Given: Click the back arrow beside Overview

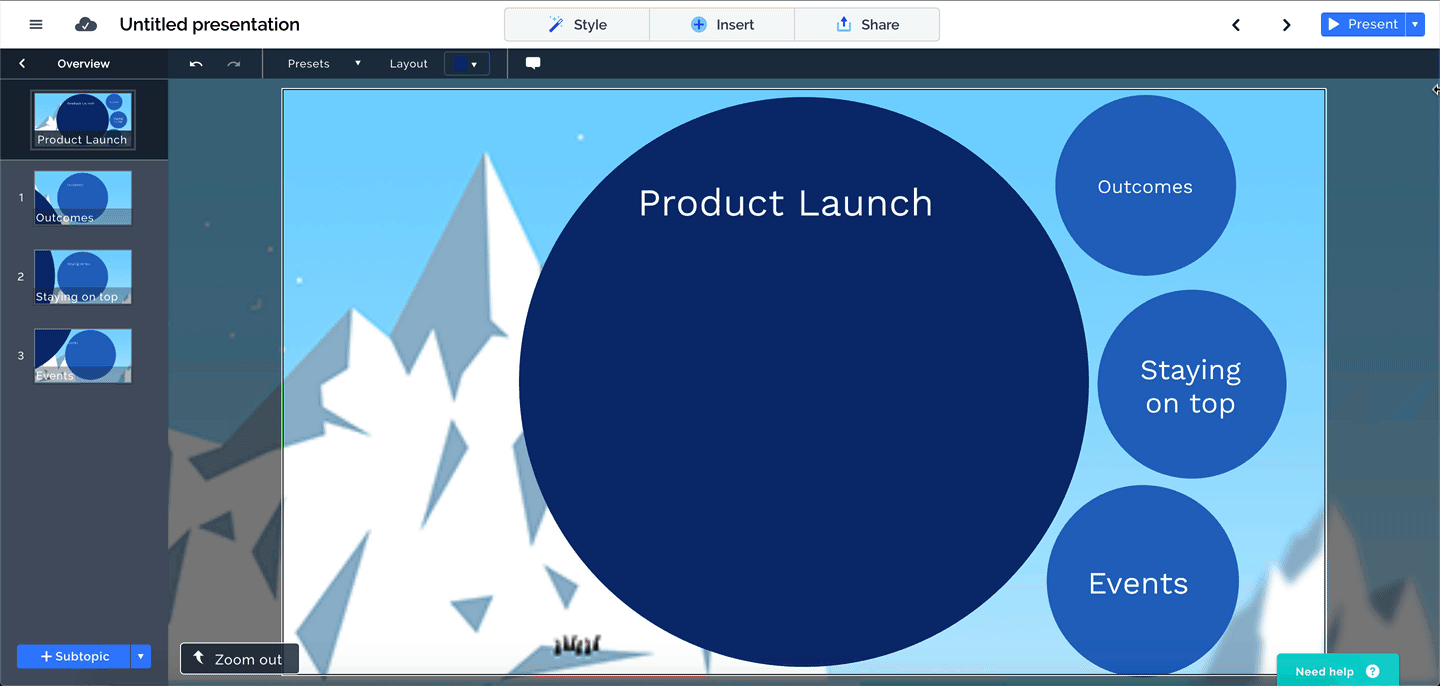Looking at the screenshot, I should [x=22, y=64].
